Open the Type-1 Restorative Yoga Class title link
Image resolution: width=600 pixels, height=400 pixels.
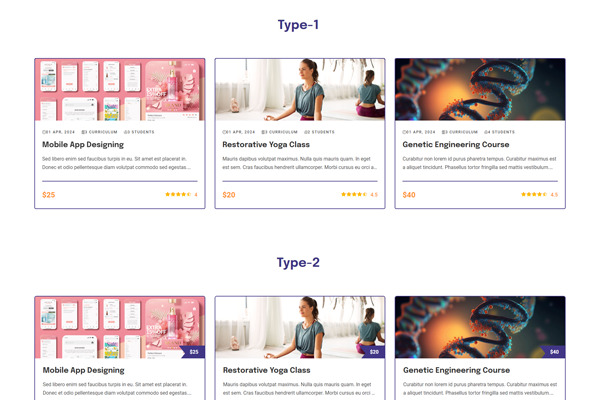pyautogui.click(x=266, y=144)
